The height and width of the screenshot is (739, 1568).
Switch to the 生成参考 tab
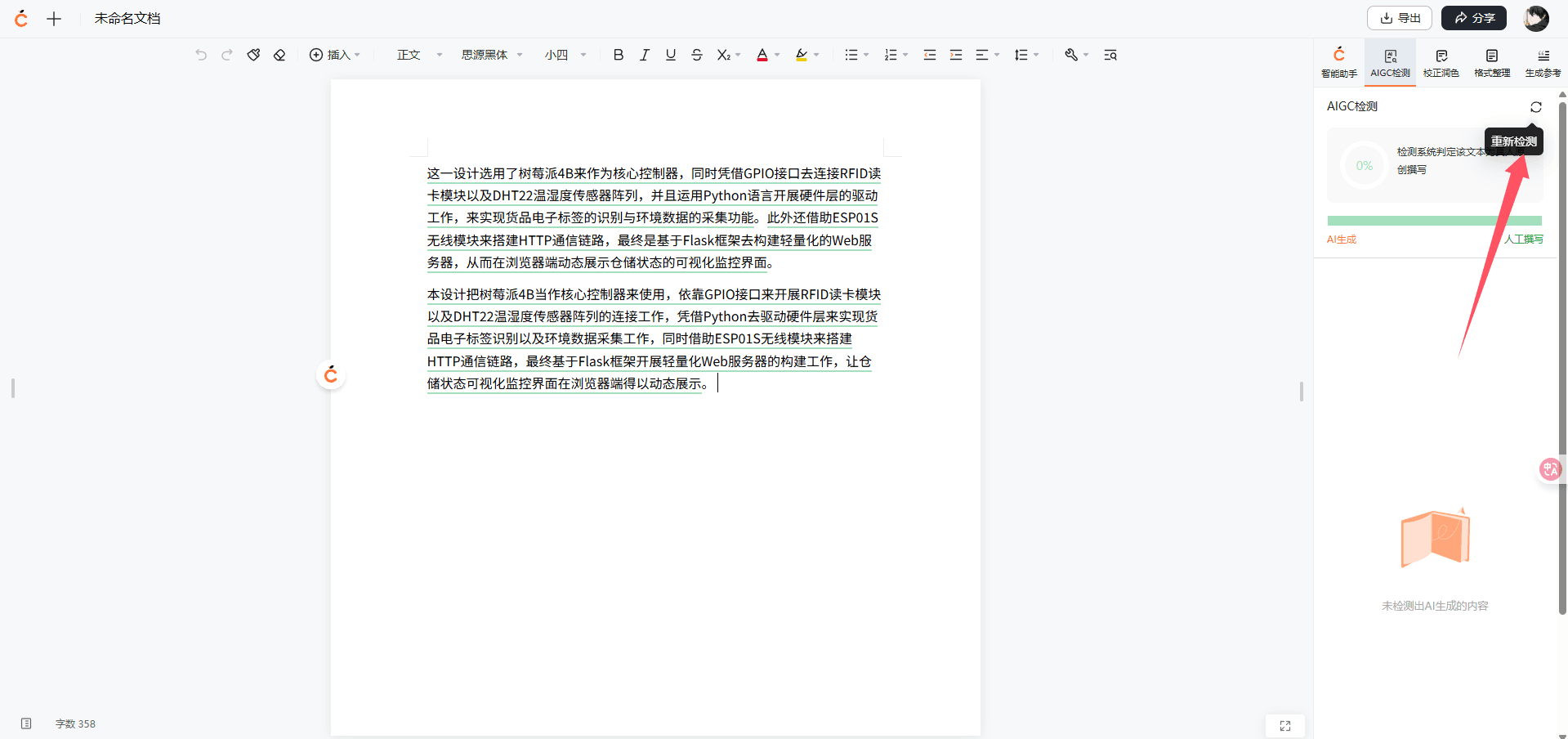[x=1543, y=61]
